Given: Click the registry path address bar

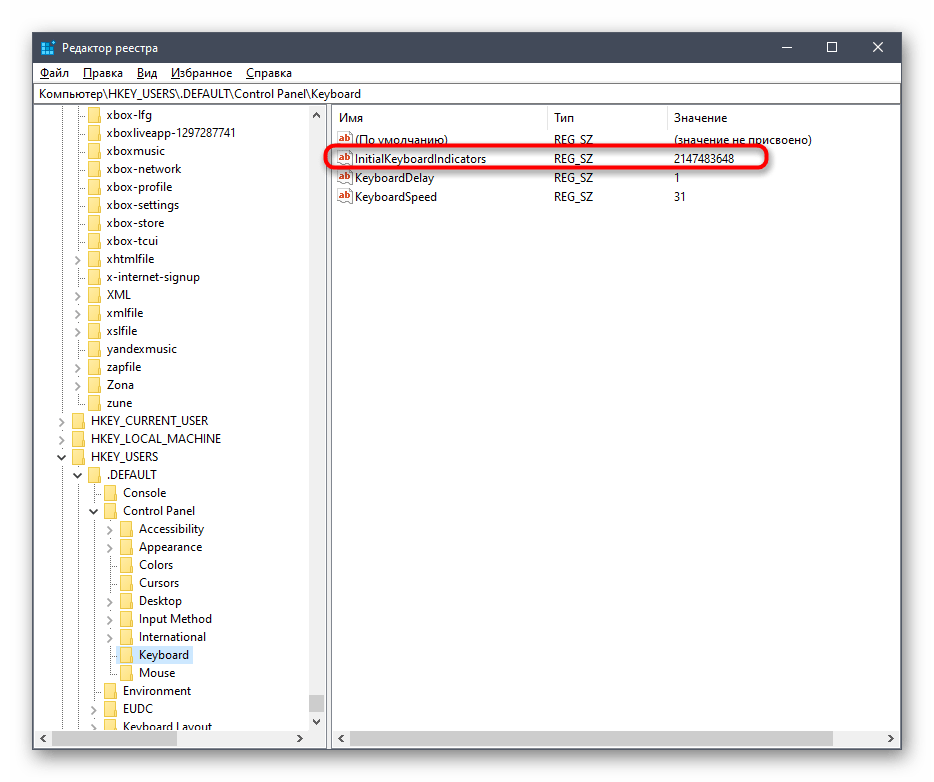Looking at the screenshot, I should coord(466,94).
